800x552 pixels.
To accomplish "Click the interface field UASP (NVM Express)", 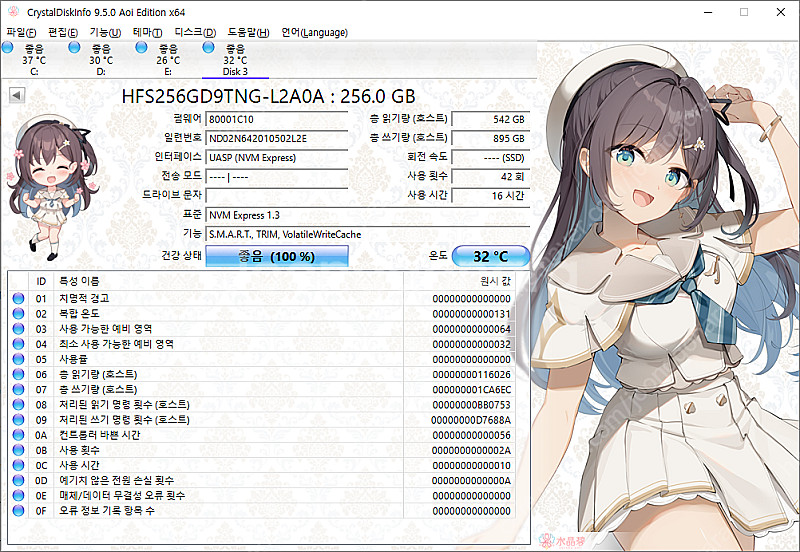I will coord(277,158).
